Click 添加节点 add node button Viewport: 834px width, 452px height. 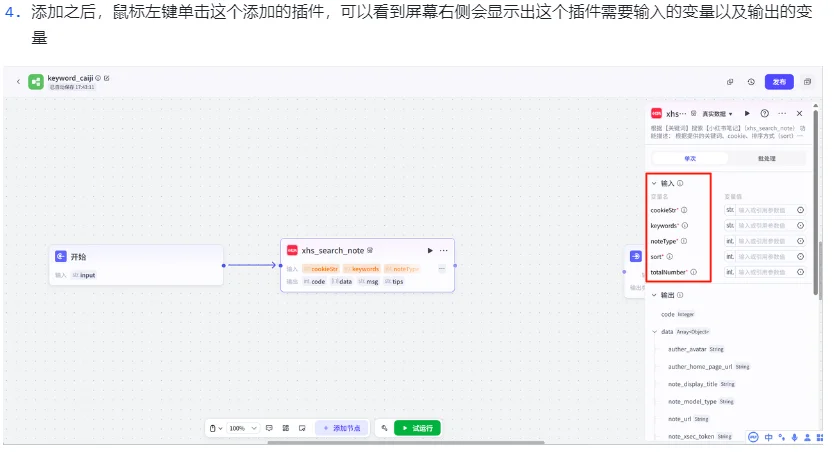point(342,428)
